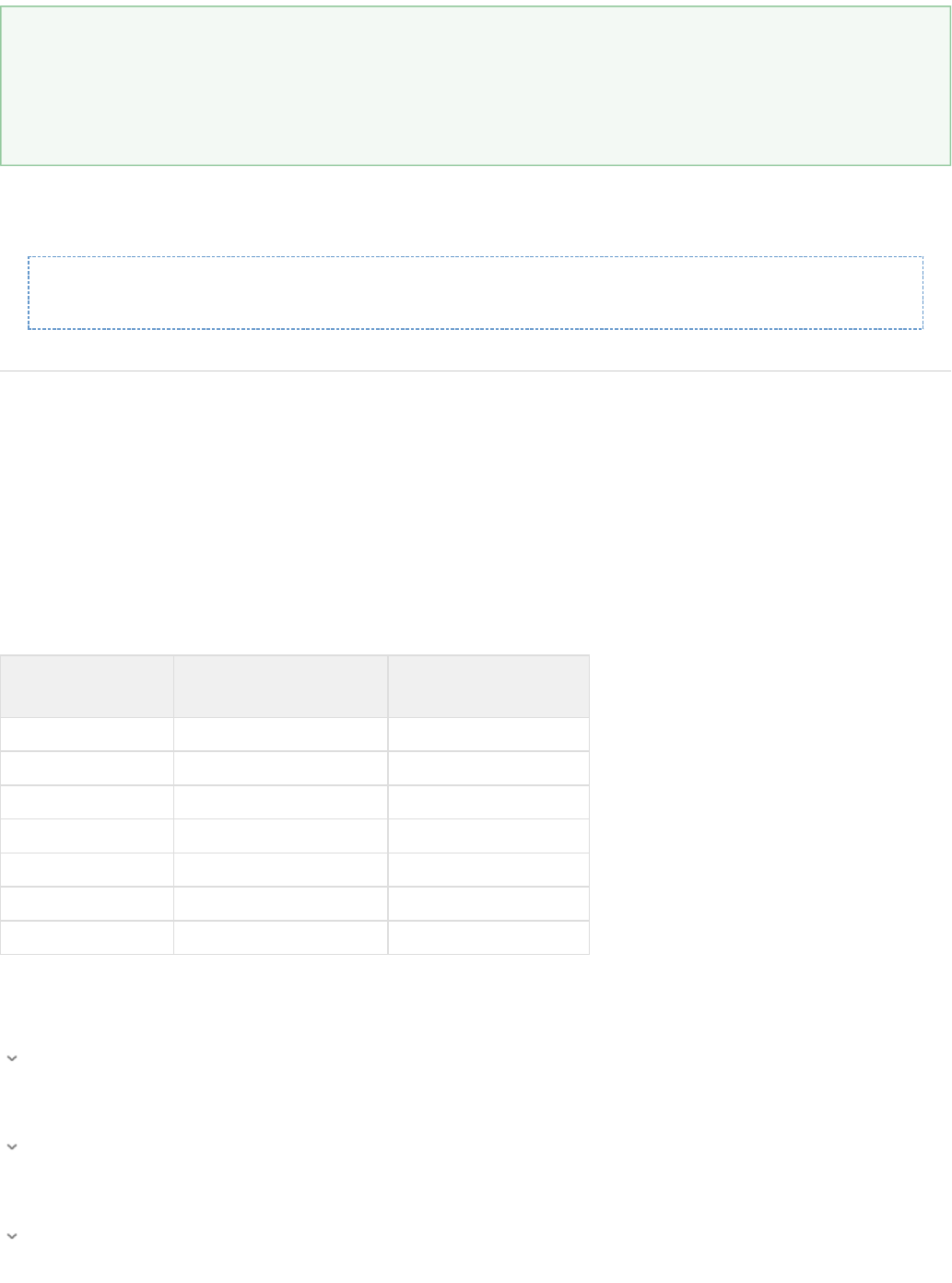952x1283 pixels.
Task: Select fourth body row, last column cell
Action: pos(488,836)
